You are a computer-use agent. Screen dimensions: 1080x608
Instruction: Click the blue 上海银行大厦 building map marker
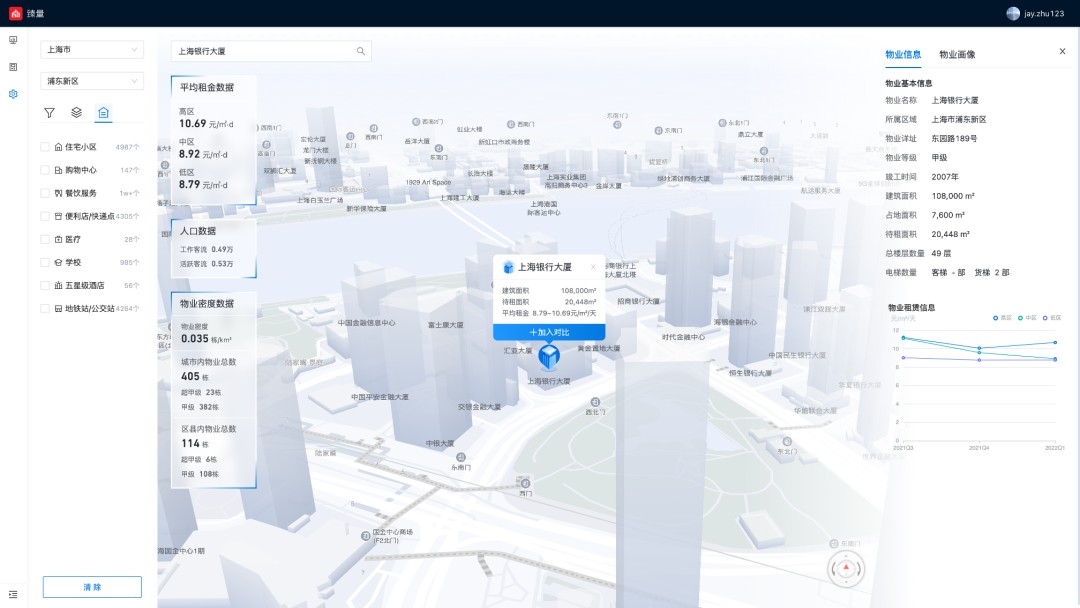point(549,357)
